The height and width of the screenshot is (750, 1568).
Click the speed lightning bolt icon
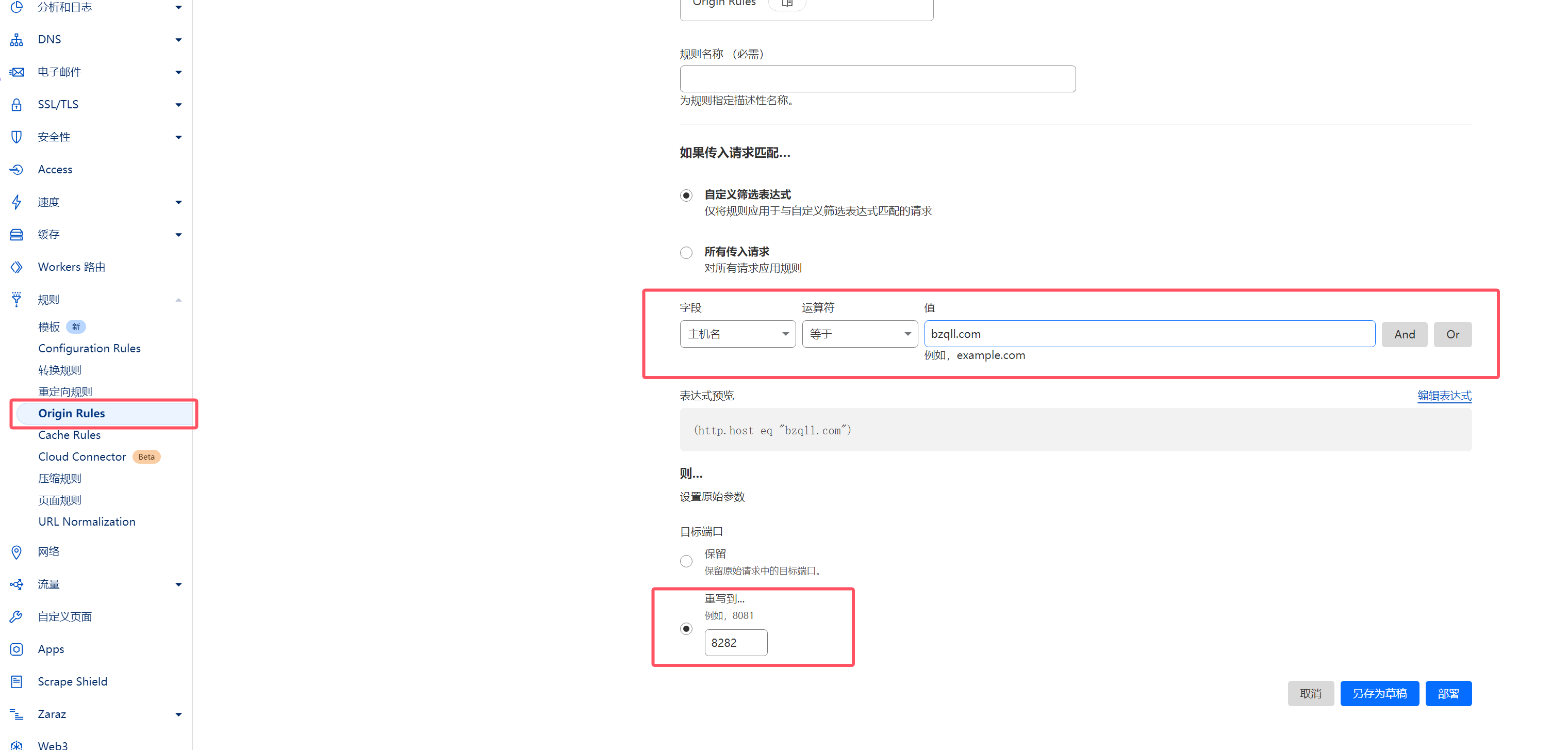(x=16, y=202)
